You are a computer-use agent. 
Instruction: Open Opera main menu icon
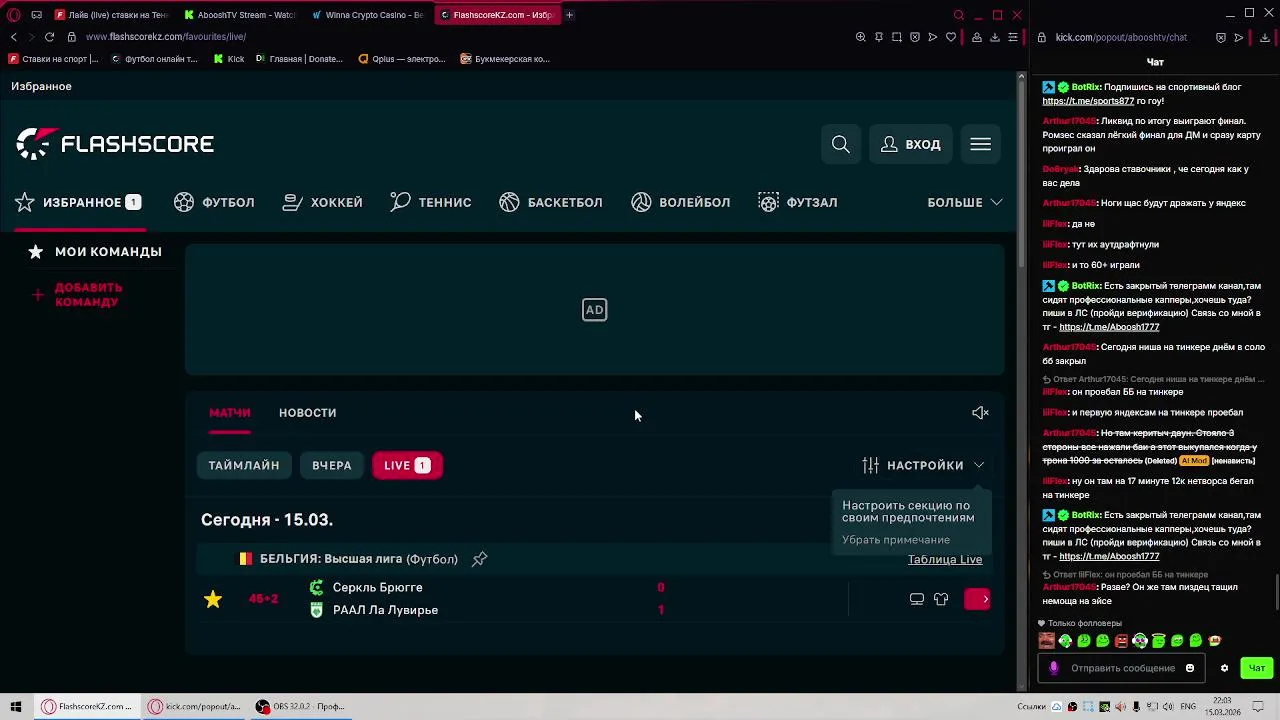click(x=13, y=15)
